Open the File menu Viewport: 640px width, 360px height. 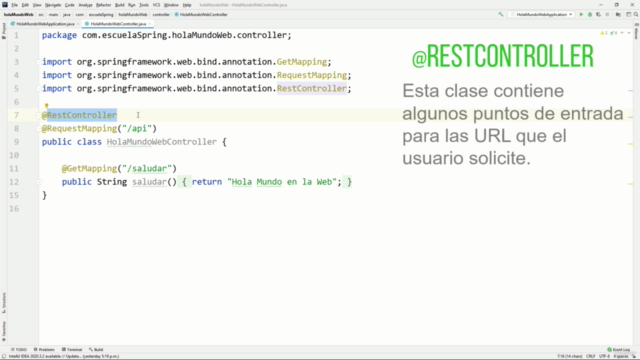click(15, 5)
